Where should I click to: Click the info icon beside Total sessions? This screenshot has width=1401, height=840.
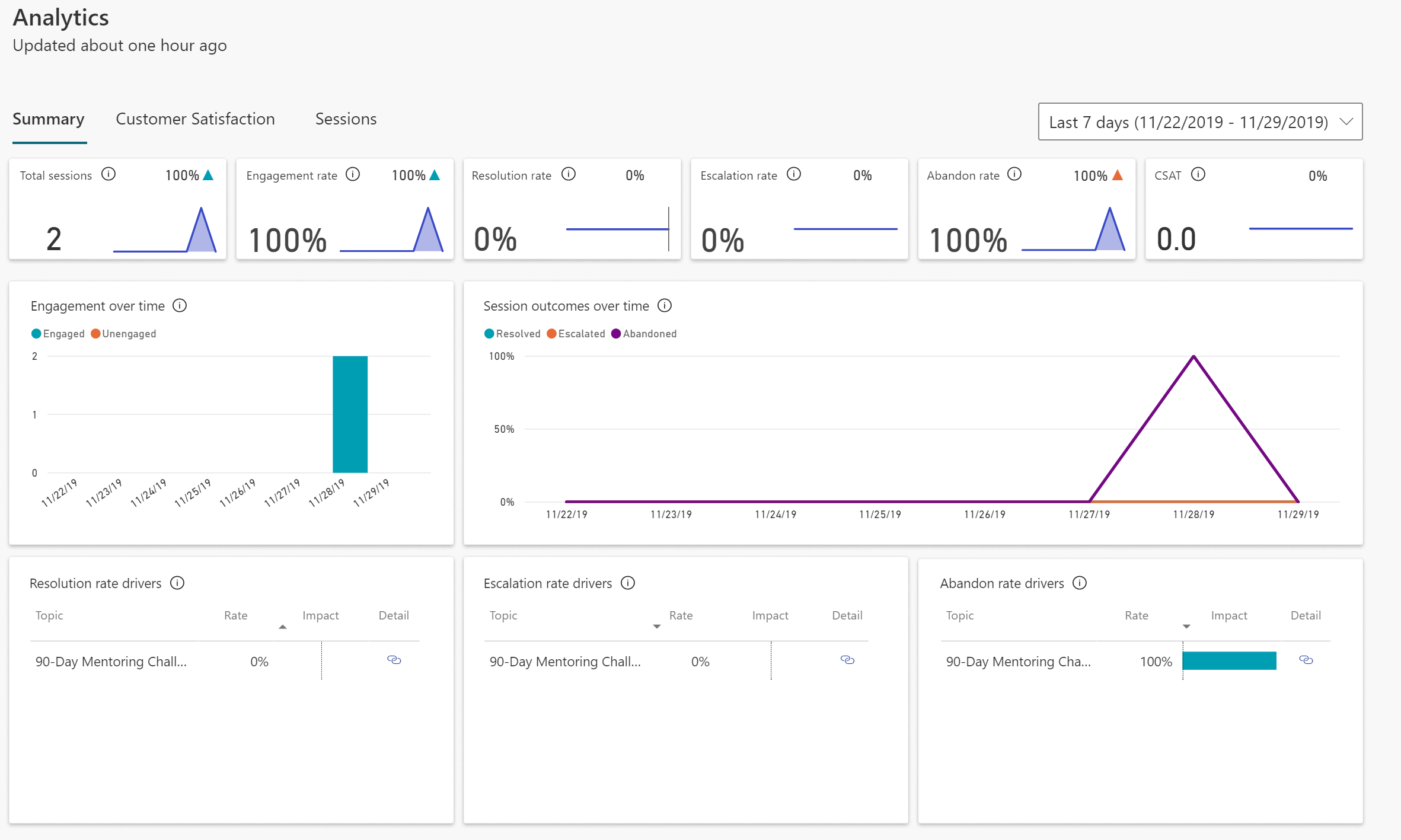(108, 174)
